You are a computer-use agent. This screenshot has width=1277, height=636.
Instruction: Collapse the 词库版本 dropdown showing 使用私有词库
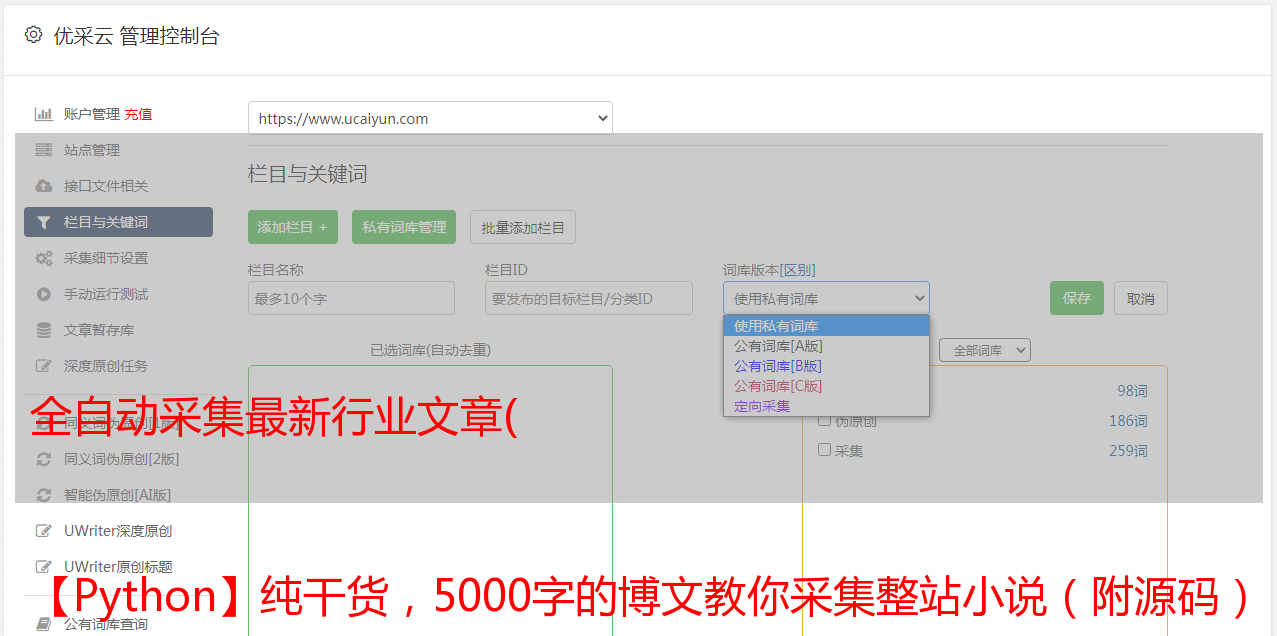coord(826,298)
